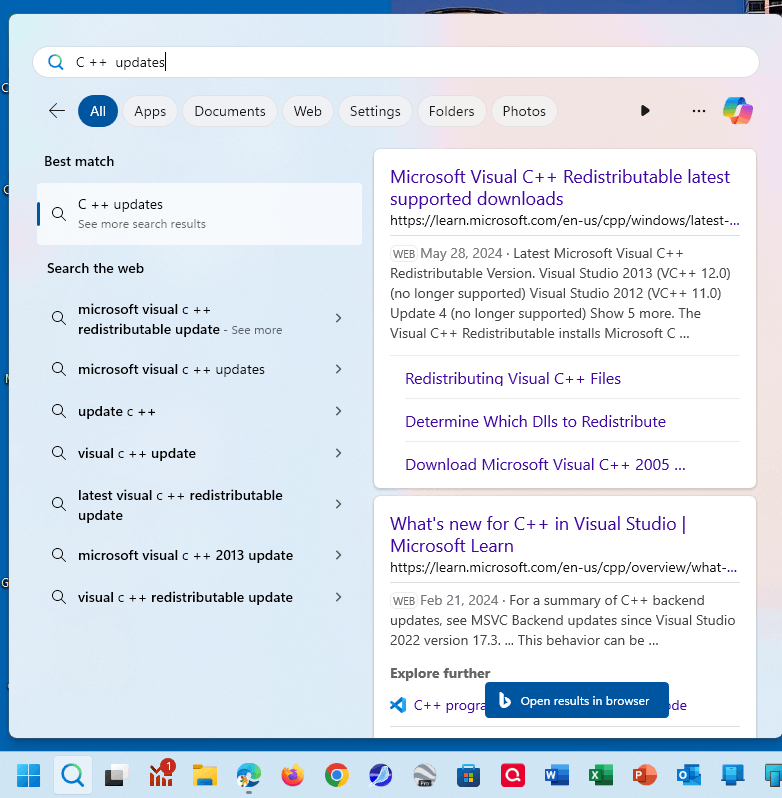Expand 'visual c ++ update' suggestion arrow
The image size is (782, 798).
tap(338, 453)
